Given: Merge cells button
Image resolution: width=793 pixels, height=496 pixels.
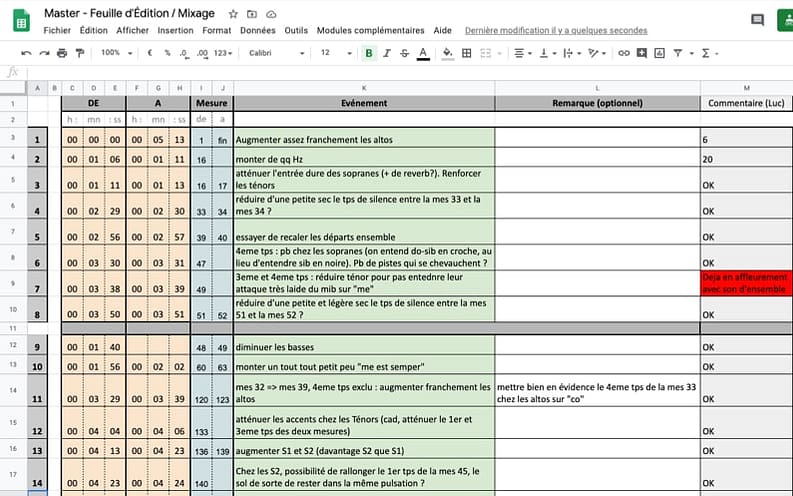Looking at the screenshot, I should (486, 53).
